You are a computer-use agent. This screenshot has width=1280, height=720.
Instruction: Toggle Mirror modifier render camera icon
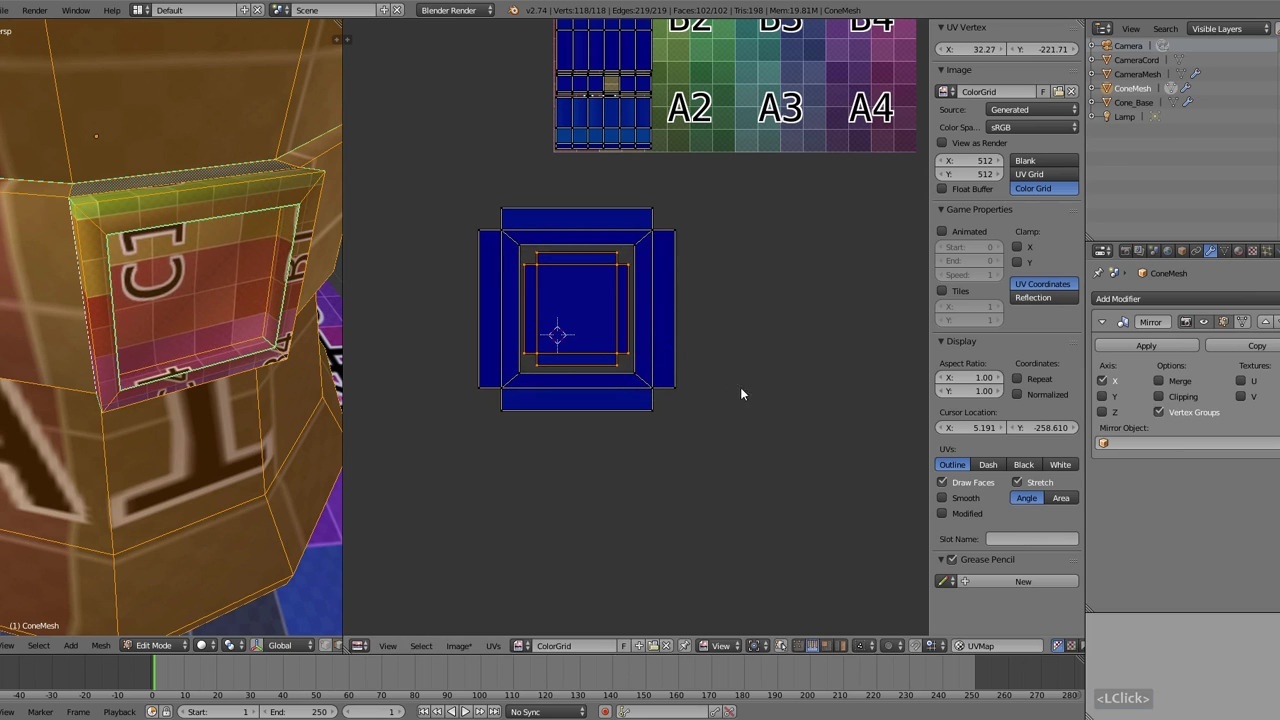tap(1186, 322)
